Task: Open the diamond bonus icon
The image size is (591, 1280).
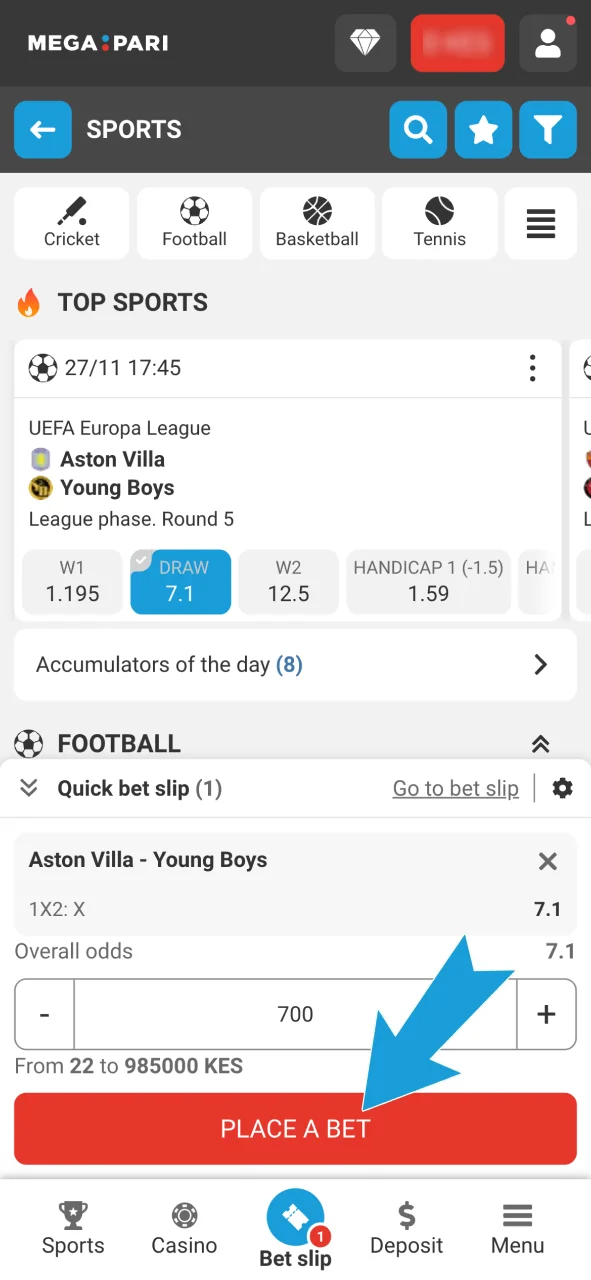Action: (x=365, y=43)
